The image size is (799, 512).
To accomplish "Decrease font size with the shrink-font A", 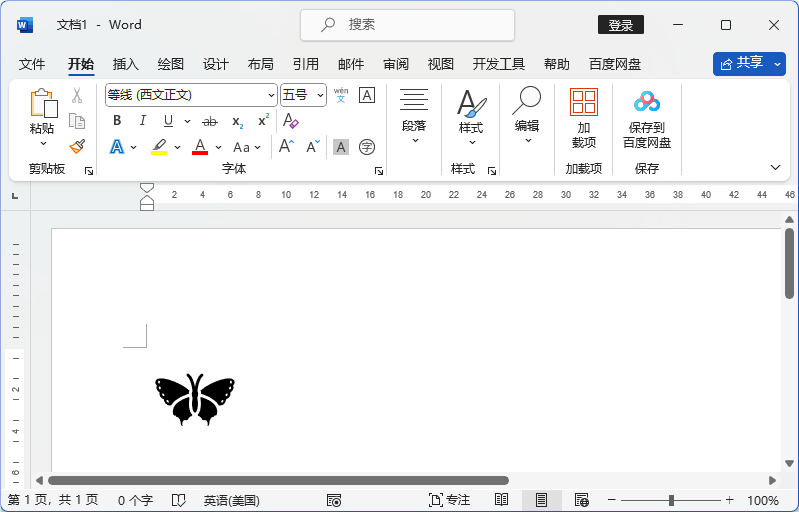I will (313, 147).
